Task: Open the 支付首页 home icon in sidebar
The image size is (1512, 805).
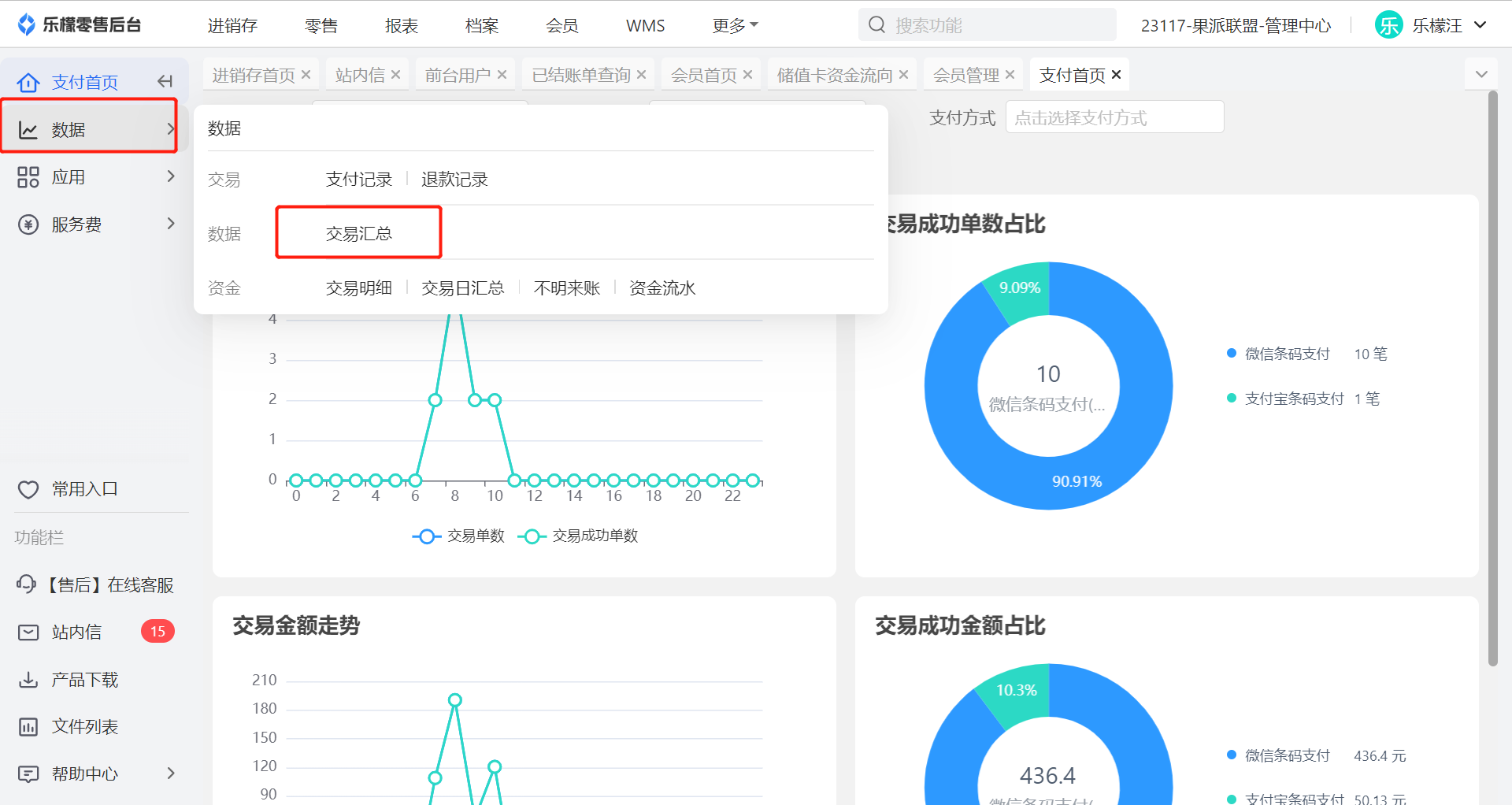Action: point(28,82)
